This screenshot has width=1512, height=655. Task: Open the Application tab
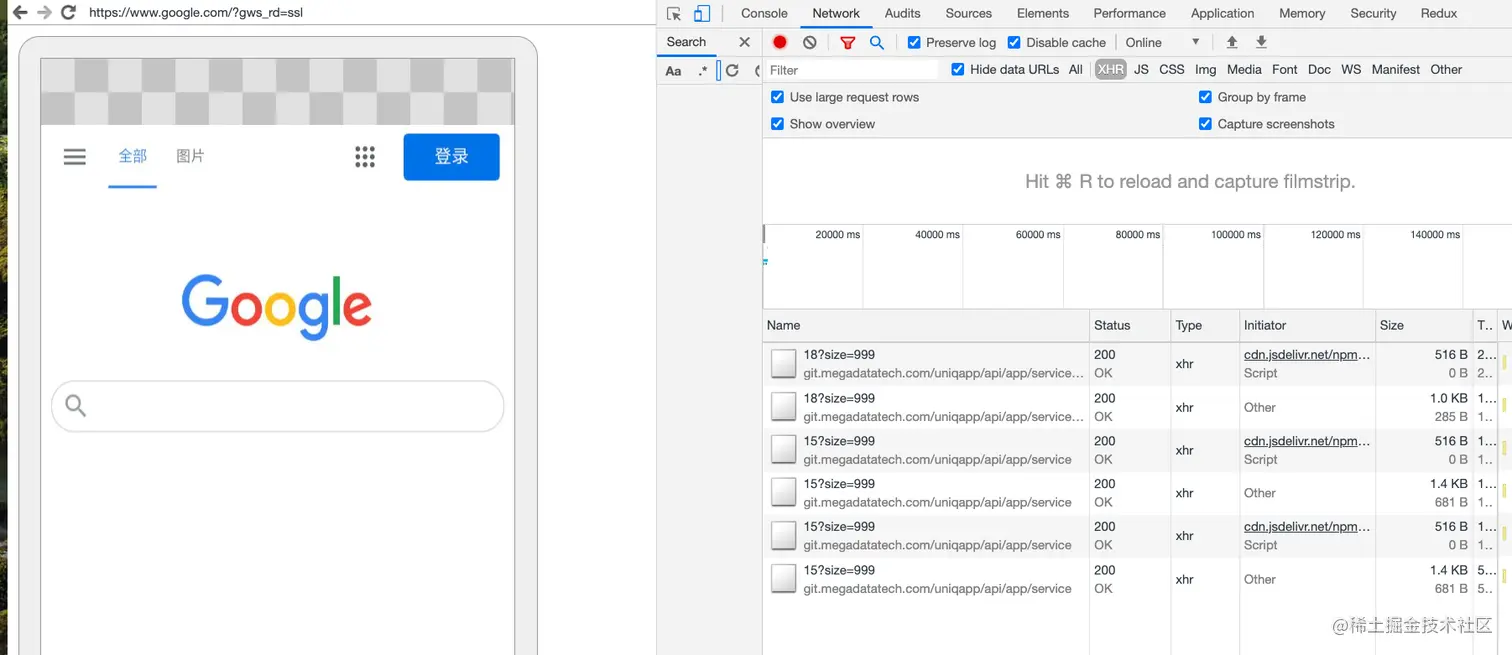click(x=1222, y=13)
